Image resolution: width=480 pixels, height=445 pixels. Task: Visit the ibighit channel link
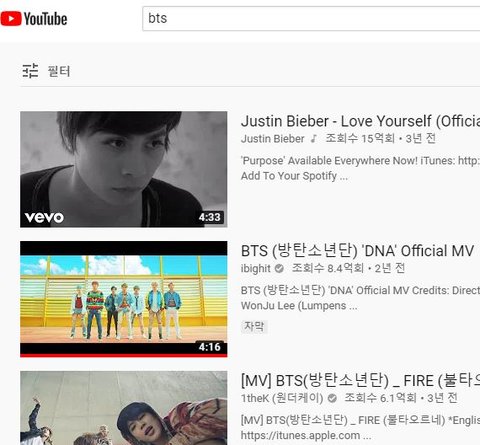tap(256, 268)
